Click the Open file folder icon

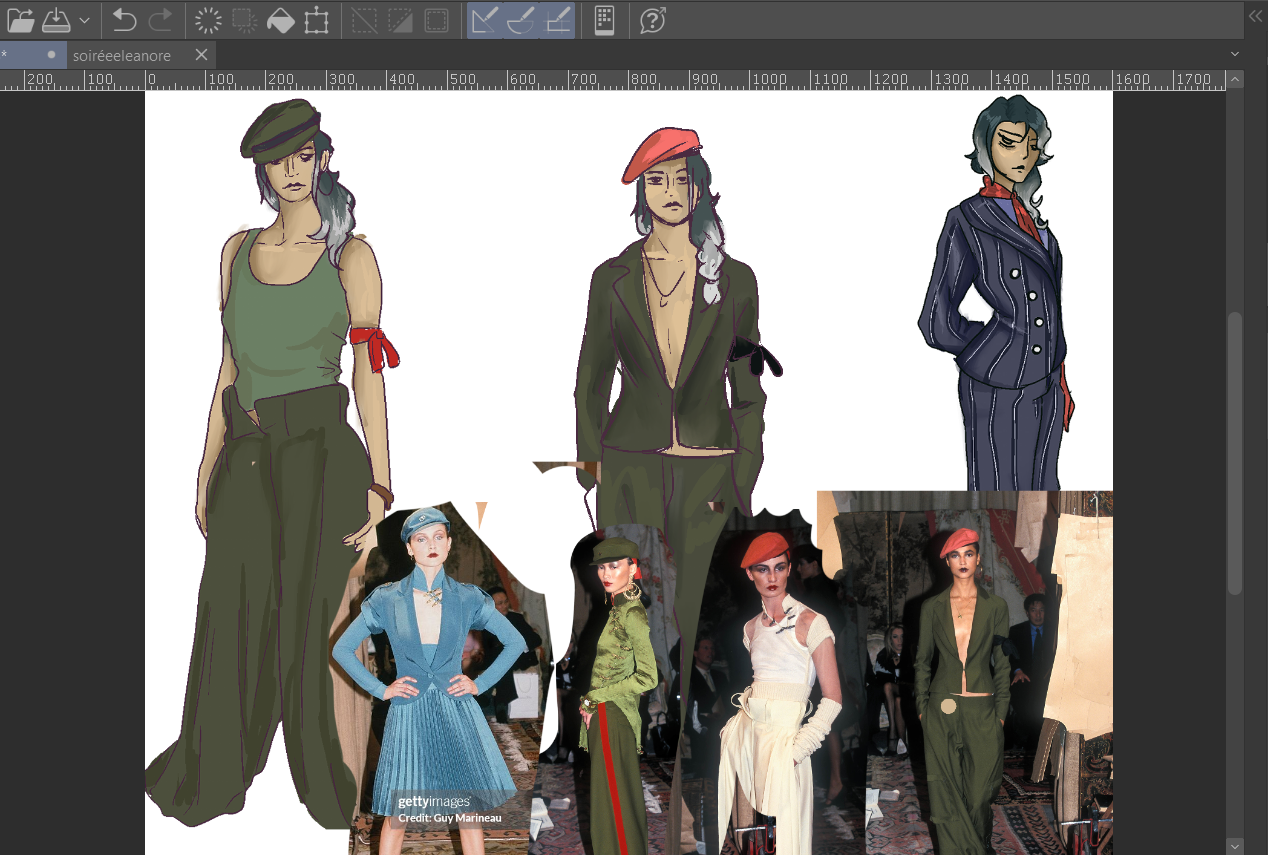21,20
